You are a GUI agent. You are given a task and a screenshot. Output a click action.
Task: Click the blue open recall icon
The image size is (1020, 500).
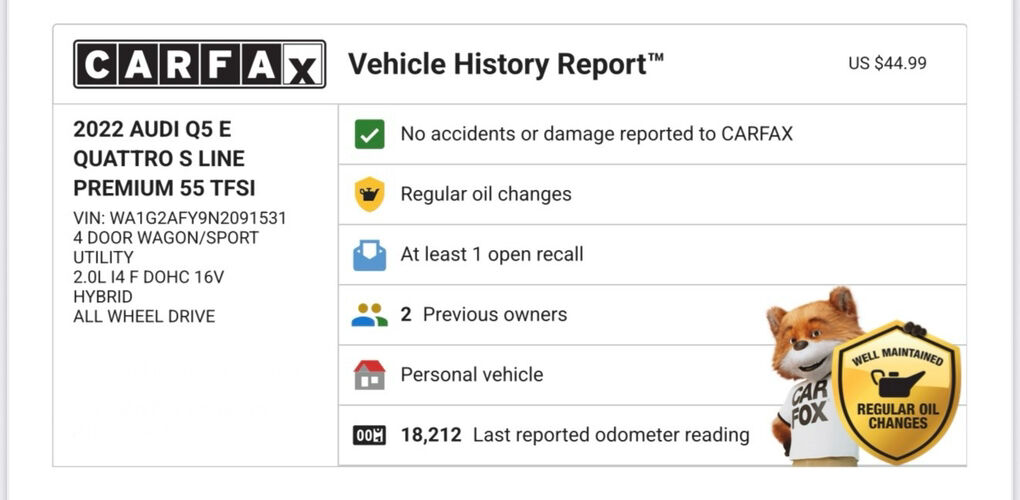coord(369,254)
